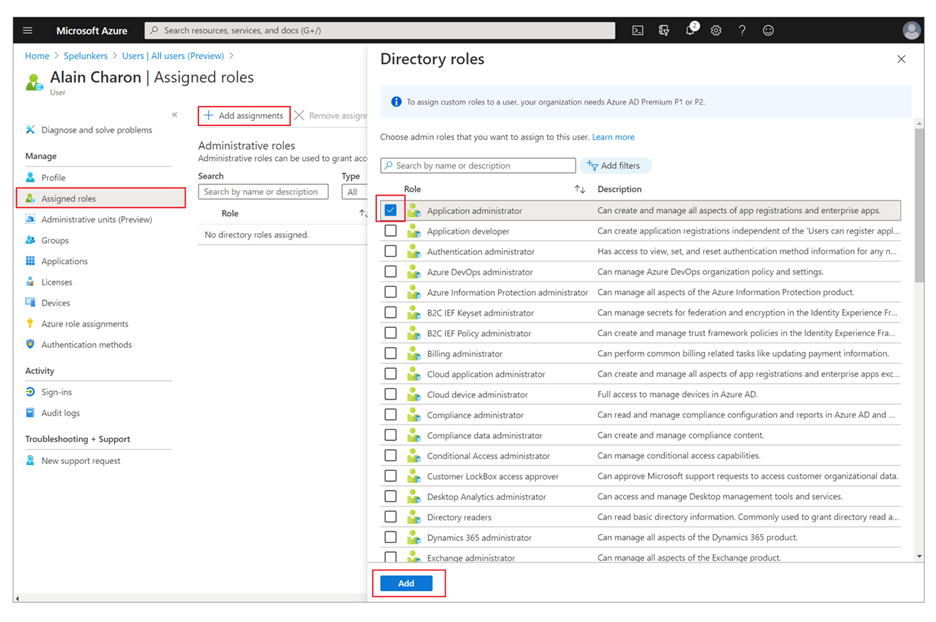Click the info icon in Premium notice

point(396,102)
